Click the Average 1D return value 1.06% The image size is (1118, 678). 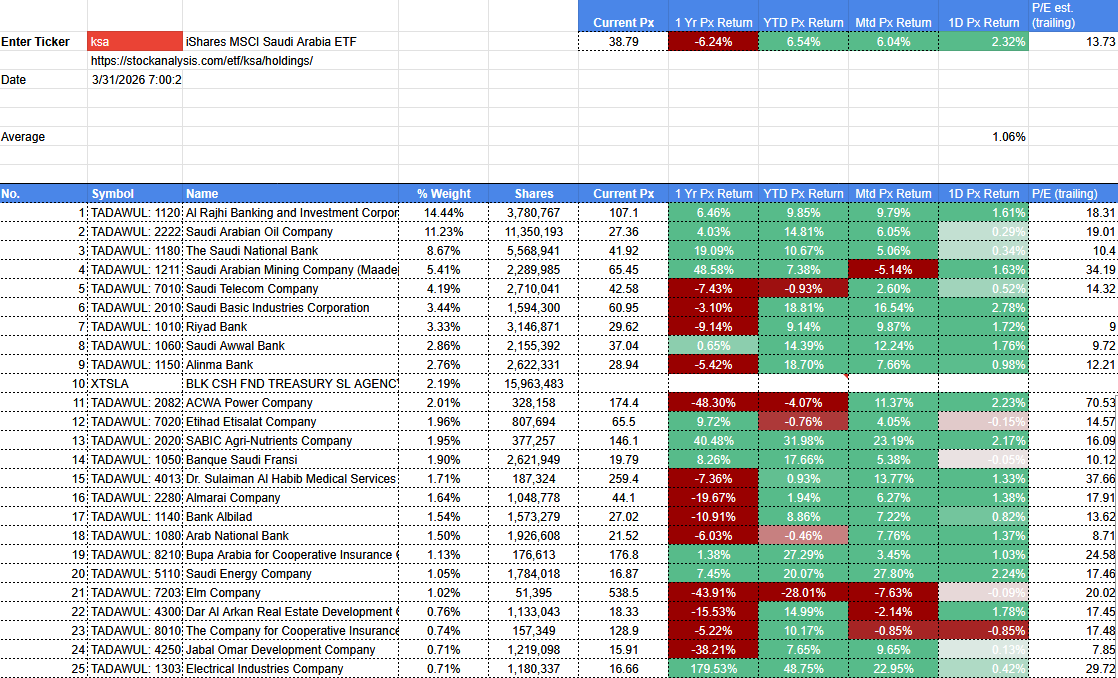pyautogui.click(x=983, y=137)
